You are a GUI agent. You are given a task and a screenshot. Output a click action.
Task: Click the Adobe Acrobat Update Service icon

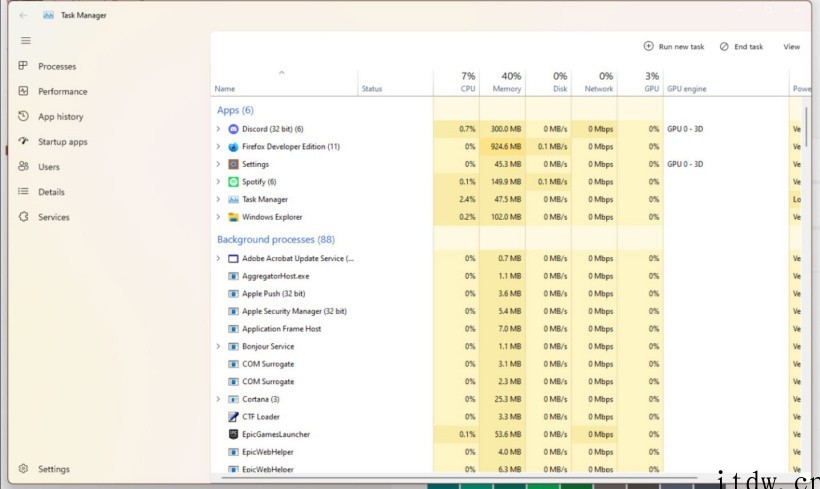tap(233, 258)
